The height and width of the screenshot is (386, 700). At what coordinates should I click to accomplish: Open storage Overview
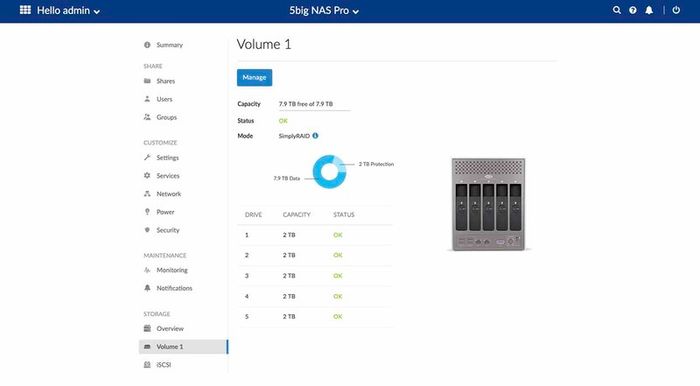tap(170, 328)
